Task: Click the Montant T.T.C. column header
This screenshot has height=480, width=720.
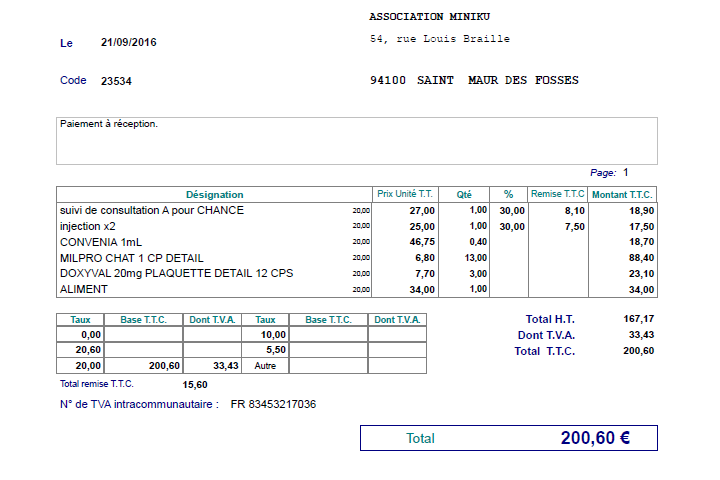Action: (622, 194)
